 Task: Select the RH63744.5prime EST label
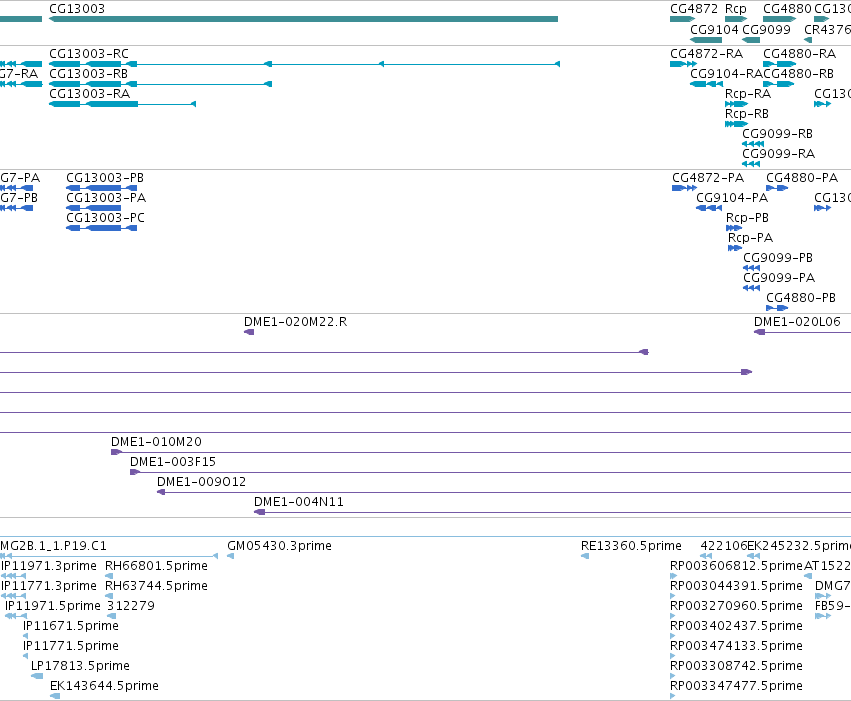pos(156,586)
